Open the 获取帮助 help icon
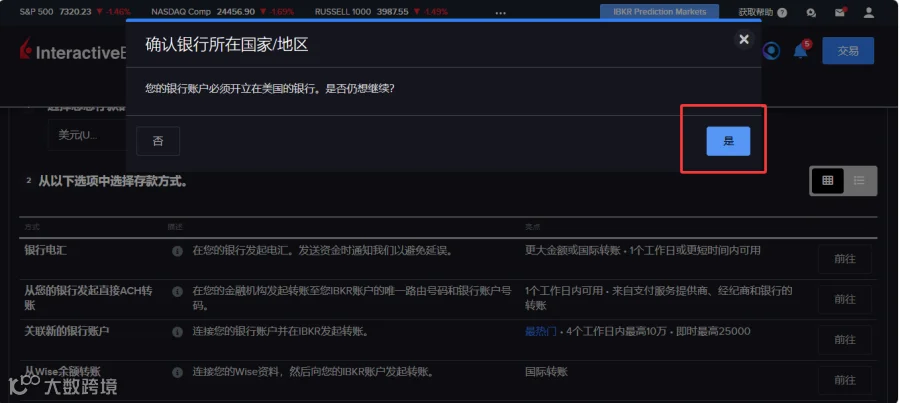This screenshot has width=900, height=403. [782, 12]
